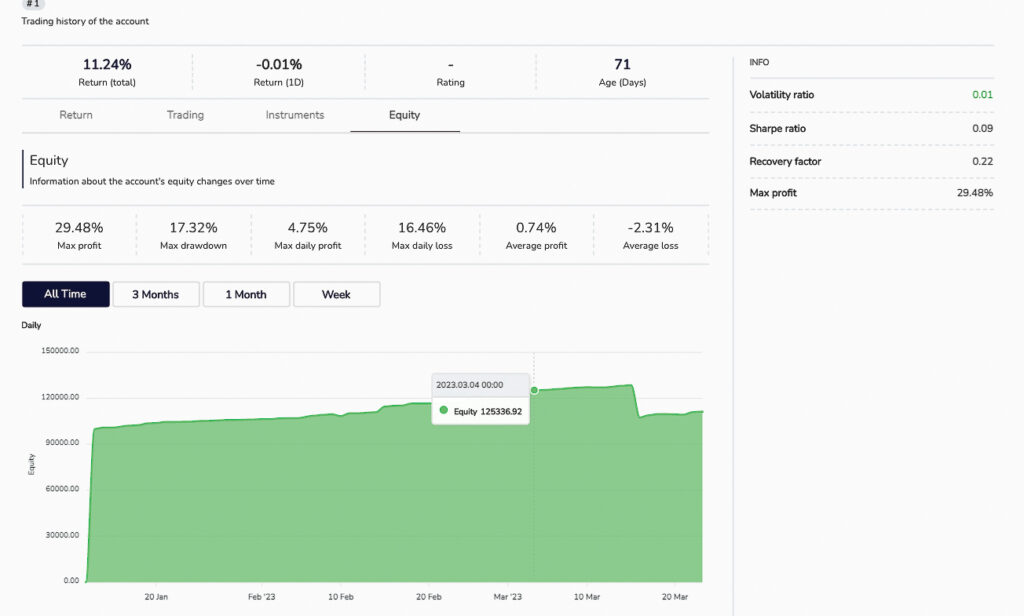This screenshot has height=616, width=1024.
Task: Click the Age (Days) value 71
Action: click(622, 64)
